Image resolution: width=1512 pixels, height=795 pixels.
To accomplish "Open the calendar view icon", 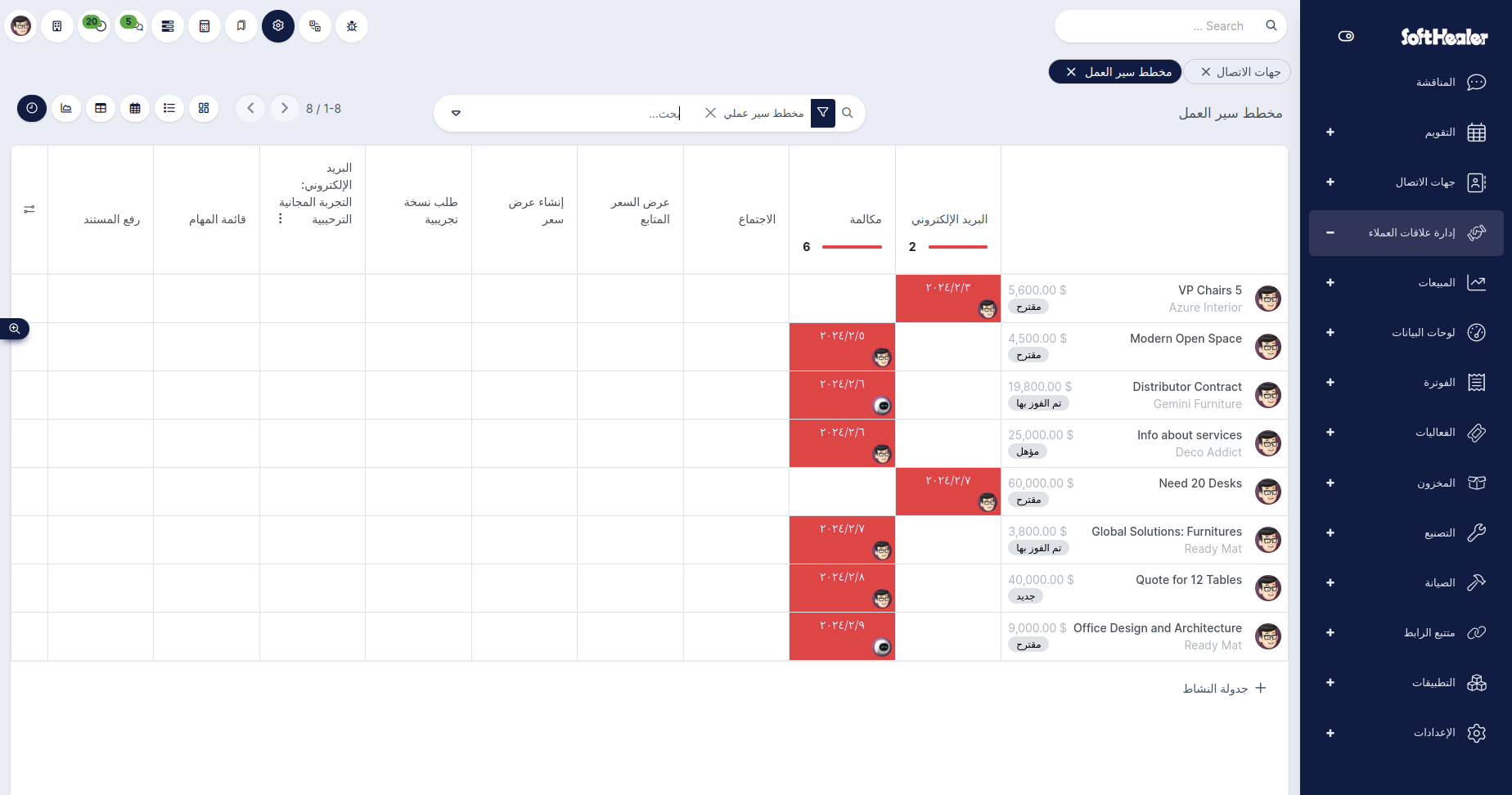I will [x=135, y=108].
